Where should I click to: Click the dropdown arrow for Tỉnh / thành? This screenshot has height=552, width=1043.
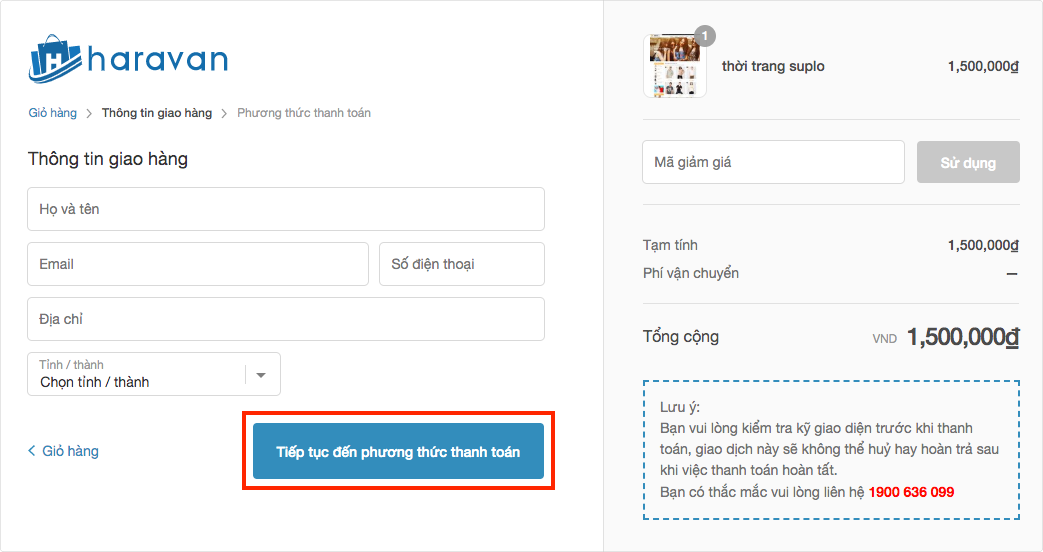tap(261, 375)
